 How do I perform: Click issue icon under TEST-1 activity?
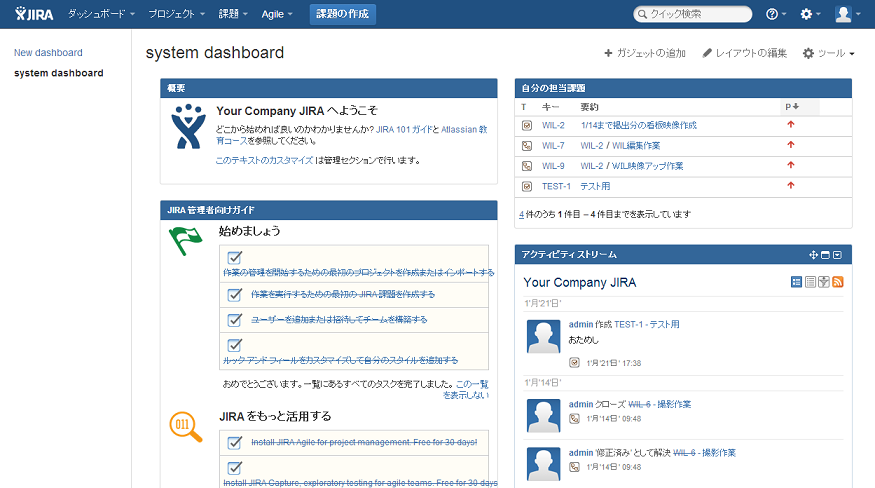(574, 363)
